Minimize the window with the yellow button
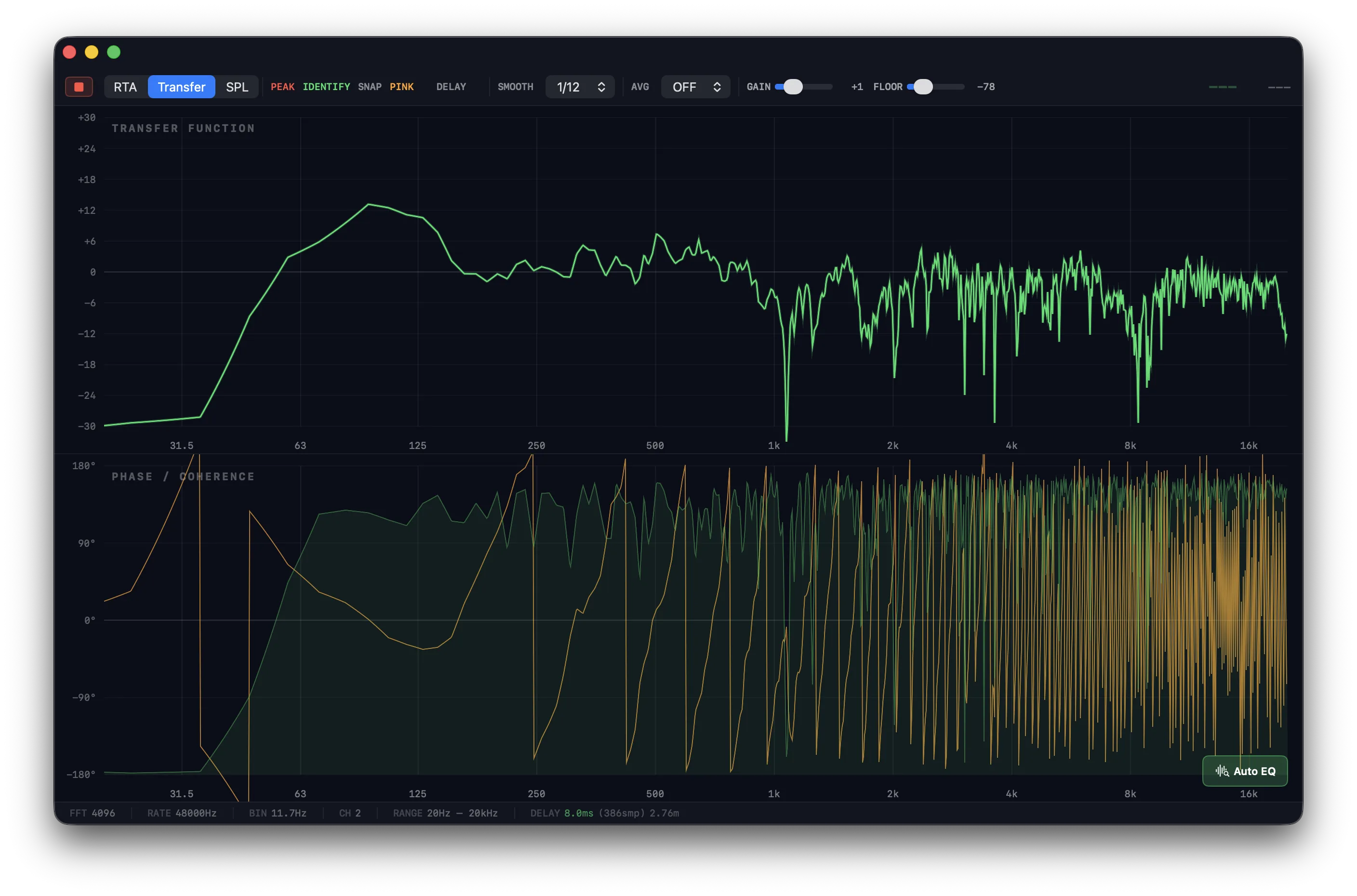Image resolution: width=1357 pixels, height=896 pixels. point(92,52)
